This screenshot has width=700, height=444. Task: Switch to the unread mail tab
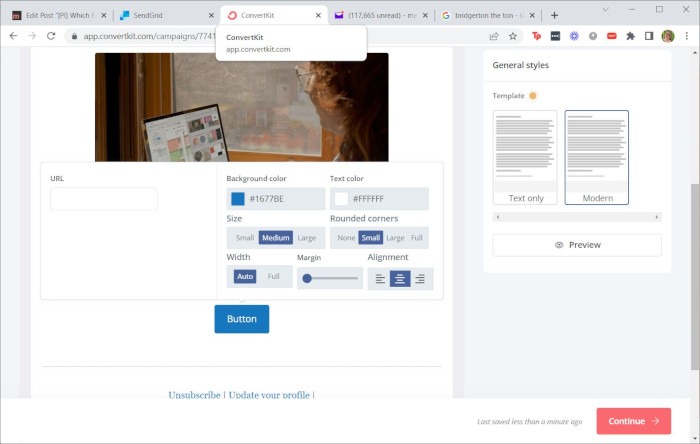click(380, 15)
